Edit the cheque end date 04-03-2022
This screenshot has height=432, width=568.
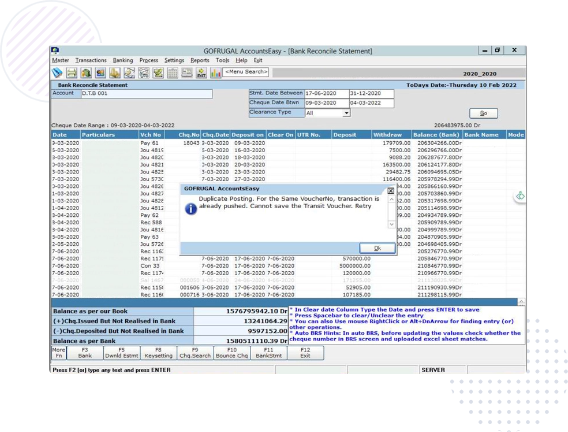[372, 103]
